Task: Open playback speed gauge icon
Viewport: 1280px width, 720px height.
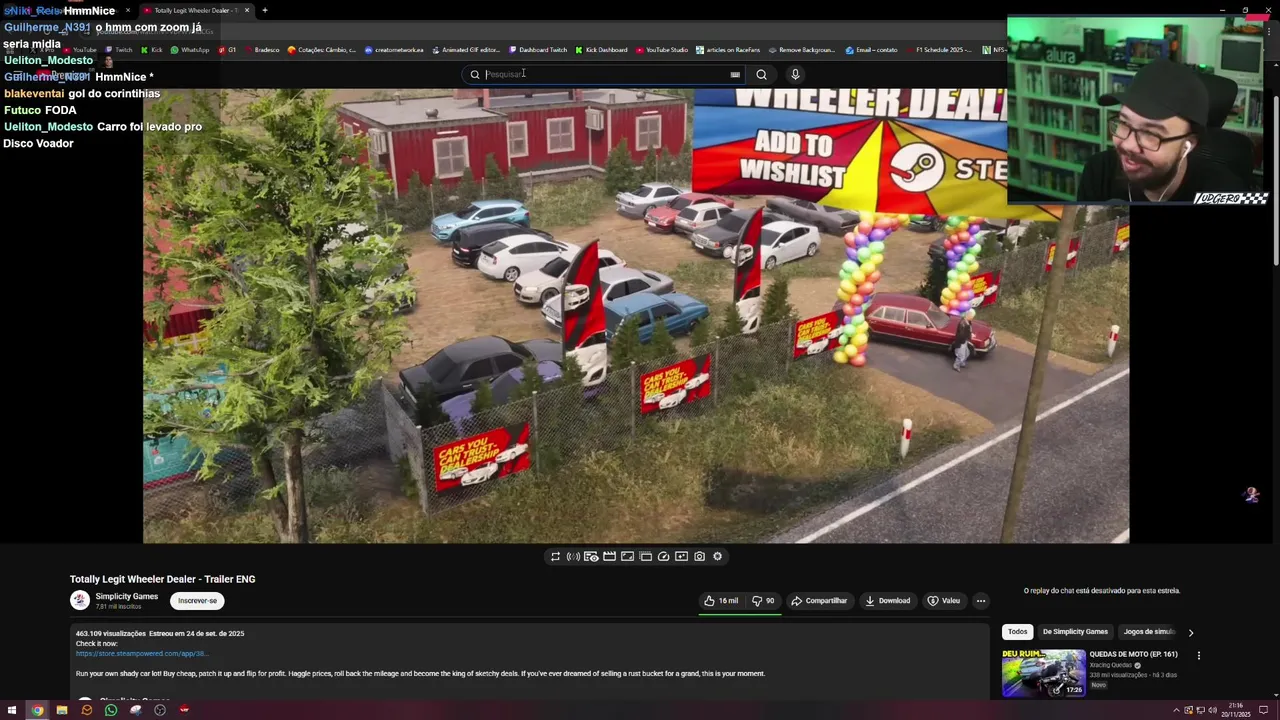Action: [663, 557]
